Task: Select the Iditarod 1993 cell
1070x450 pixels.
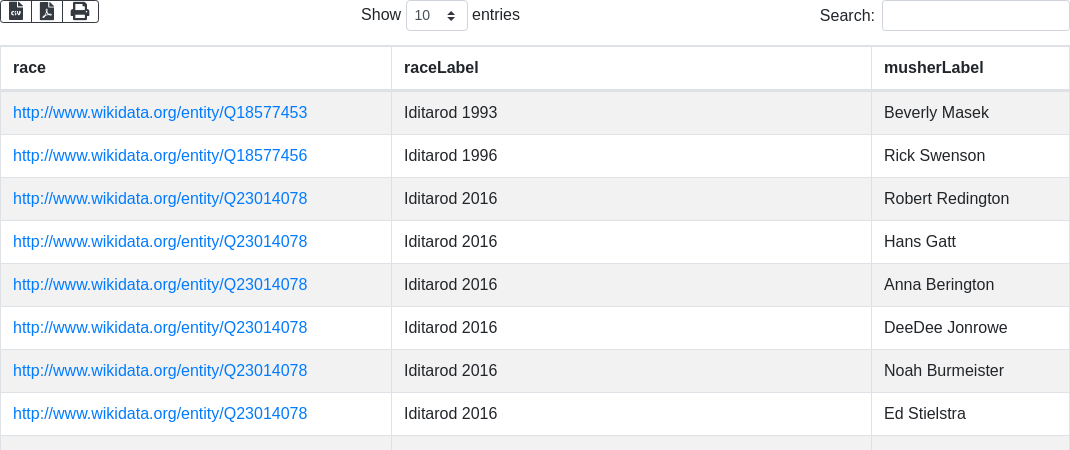Action: pyautogui.click(x=631, y=113)
